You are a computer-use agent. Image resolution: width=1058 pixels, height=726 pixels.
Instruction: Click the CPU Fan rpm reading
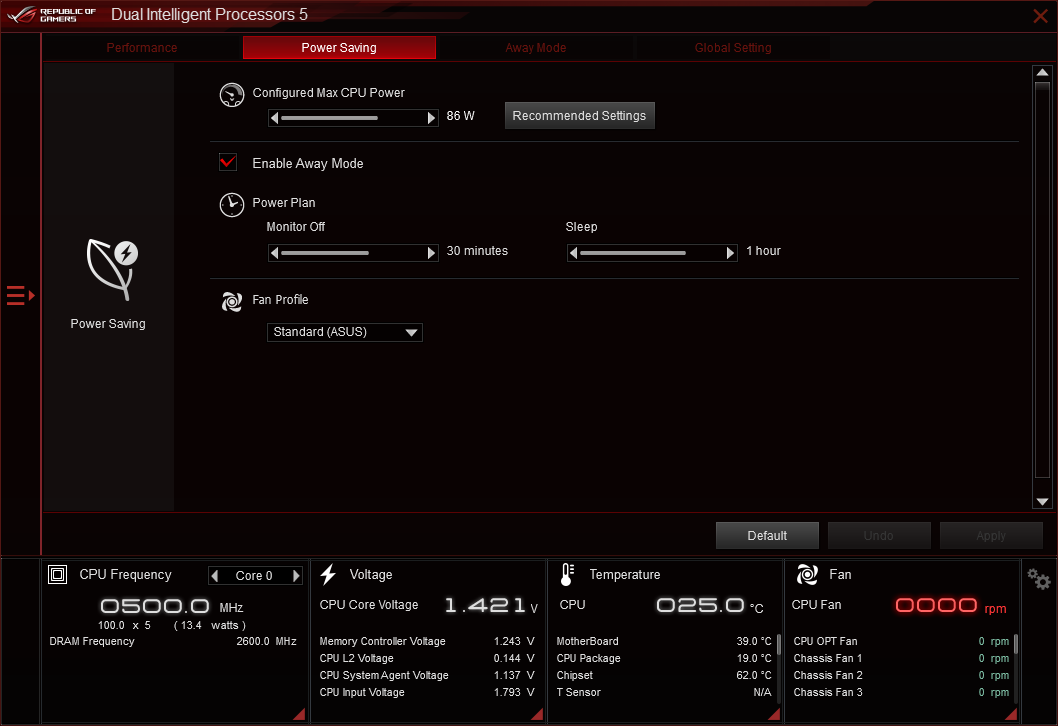pyautogui.click(x=951, y=605)
